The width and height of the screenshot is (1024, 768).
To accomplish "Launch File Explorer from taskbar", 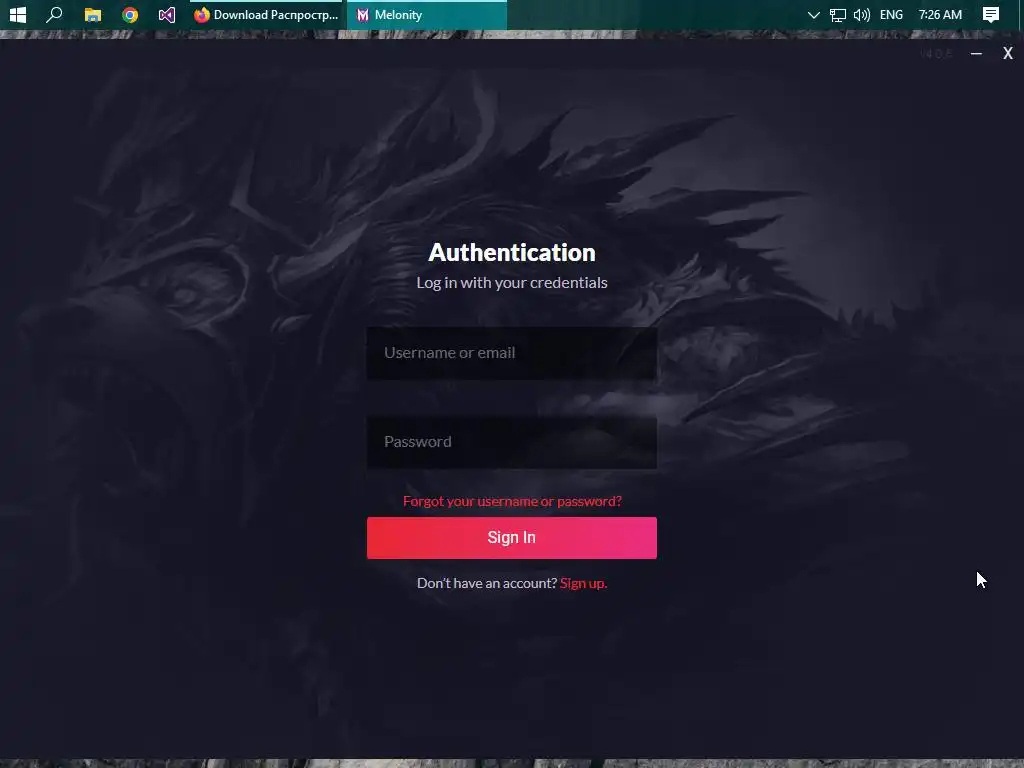I will point(93,14).
